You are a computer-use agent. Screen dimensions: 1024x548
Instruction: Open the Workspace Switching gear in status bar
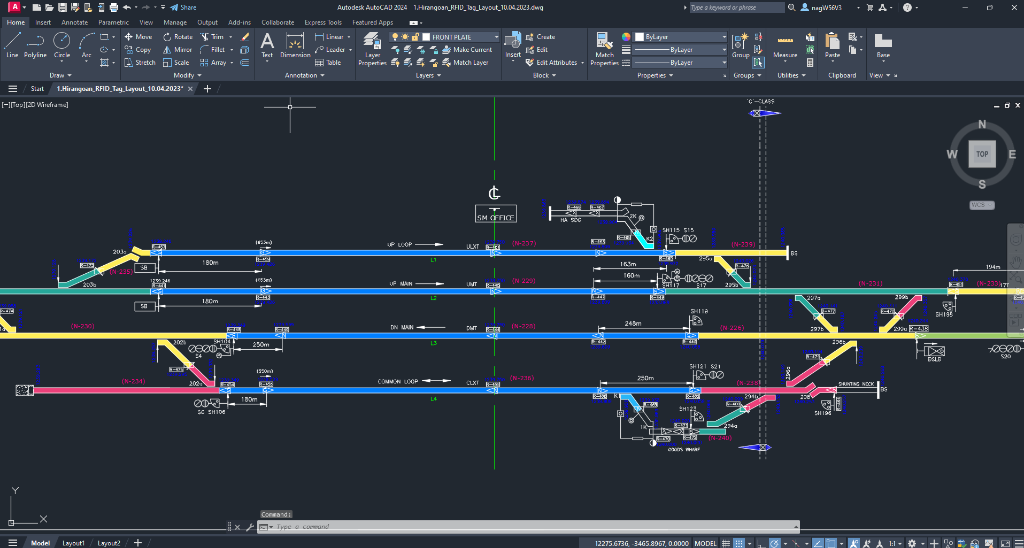[912, 543]
